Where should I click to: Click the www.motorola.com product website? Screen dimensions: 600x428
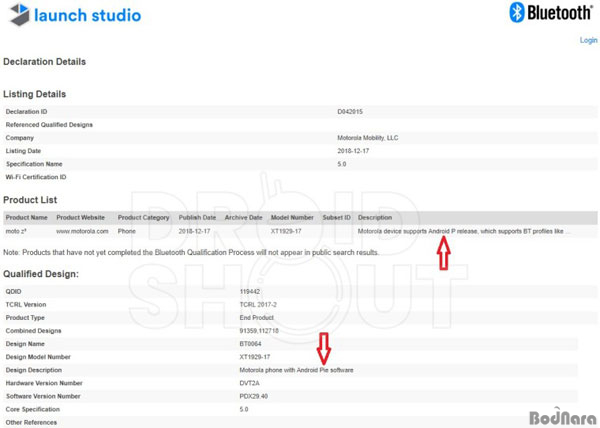point(82,231)
